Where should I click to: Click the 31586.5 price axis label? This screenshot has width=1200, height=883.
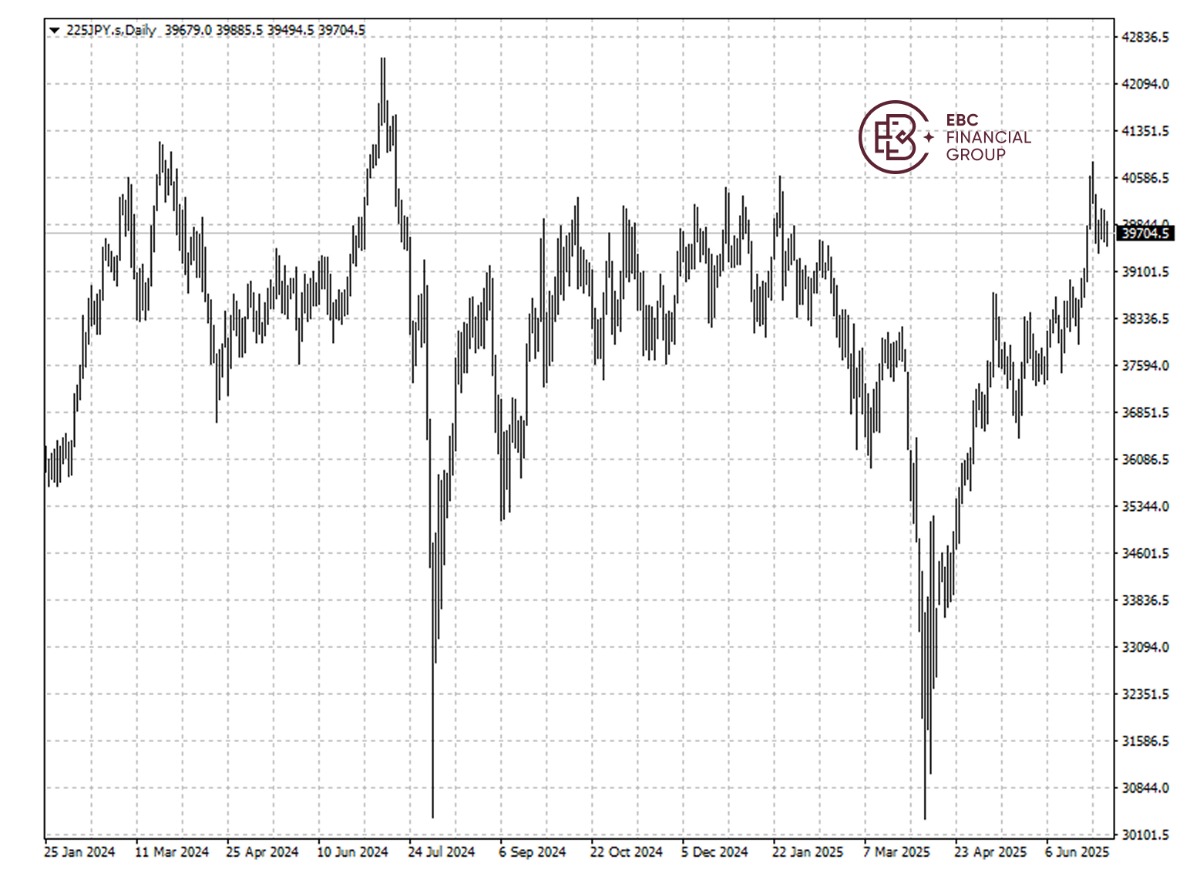tap(1147, 742)
